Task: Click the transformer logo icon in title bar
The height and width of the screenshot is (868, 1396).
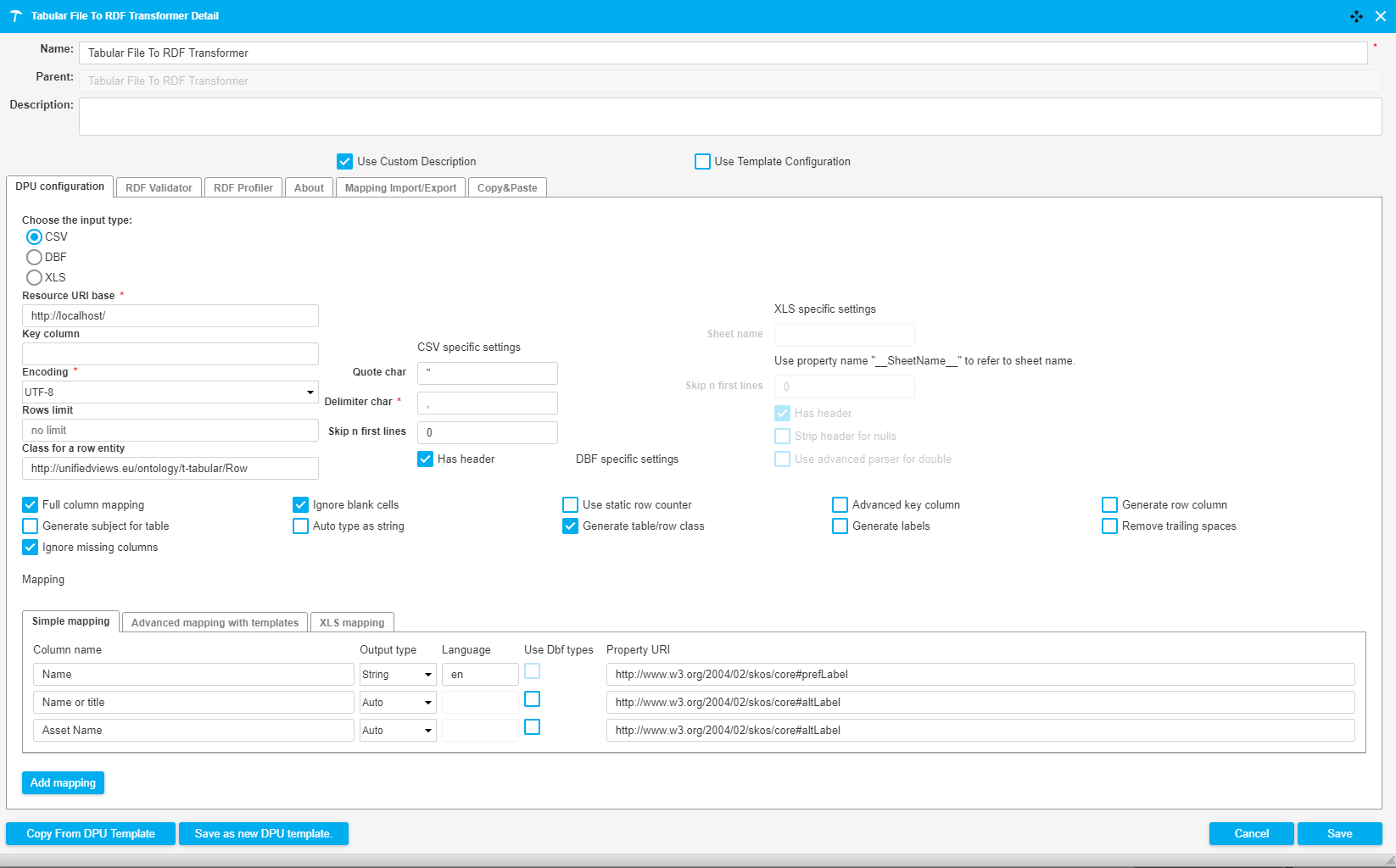Action: coord(15,16)
